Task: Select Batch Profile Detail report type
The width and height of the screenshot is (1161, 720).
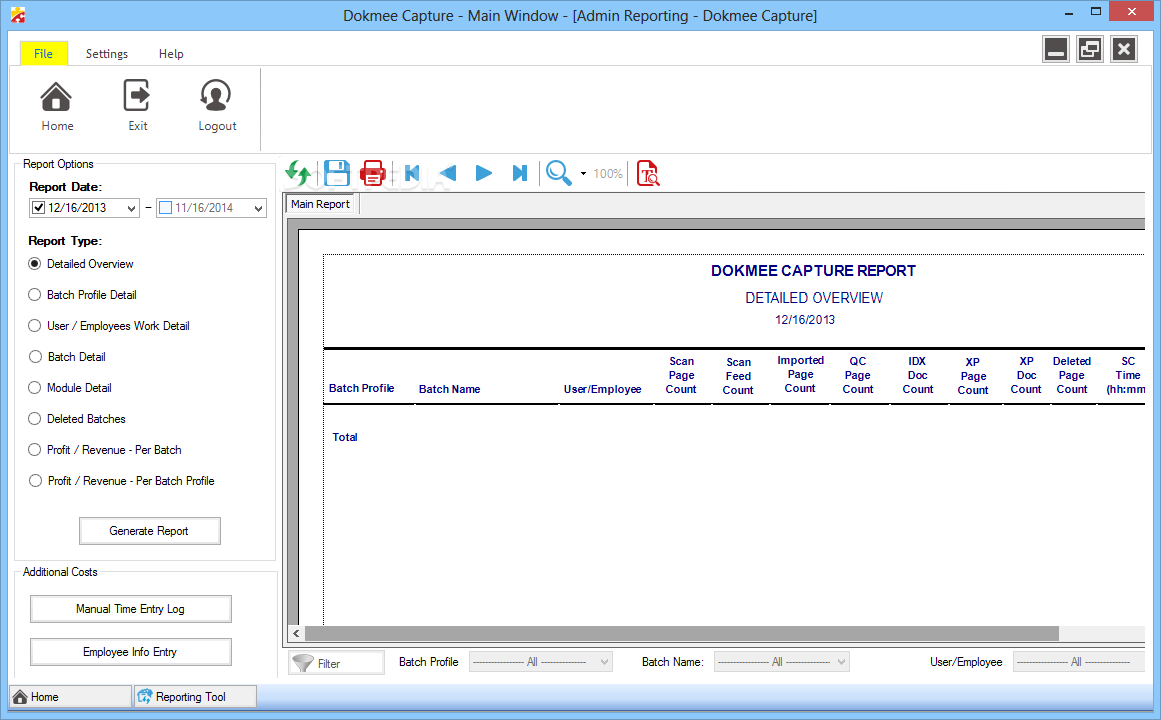Action: [x=82, y=295]
